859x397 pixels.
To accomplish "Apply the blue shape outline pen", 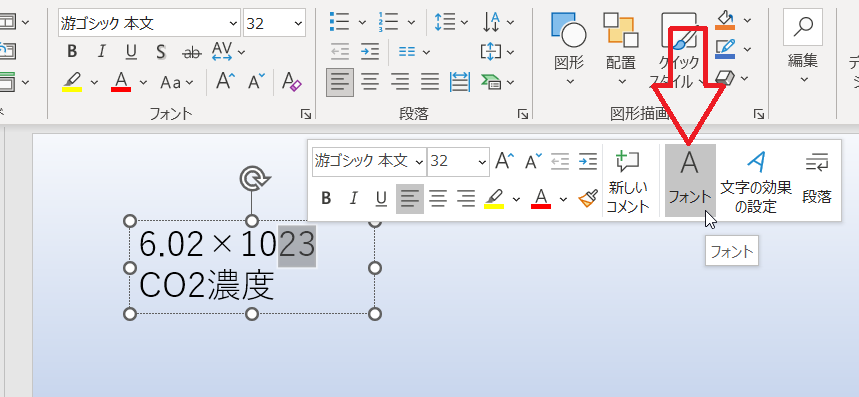I will 724,49.
